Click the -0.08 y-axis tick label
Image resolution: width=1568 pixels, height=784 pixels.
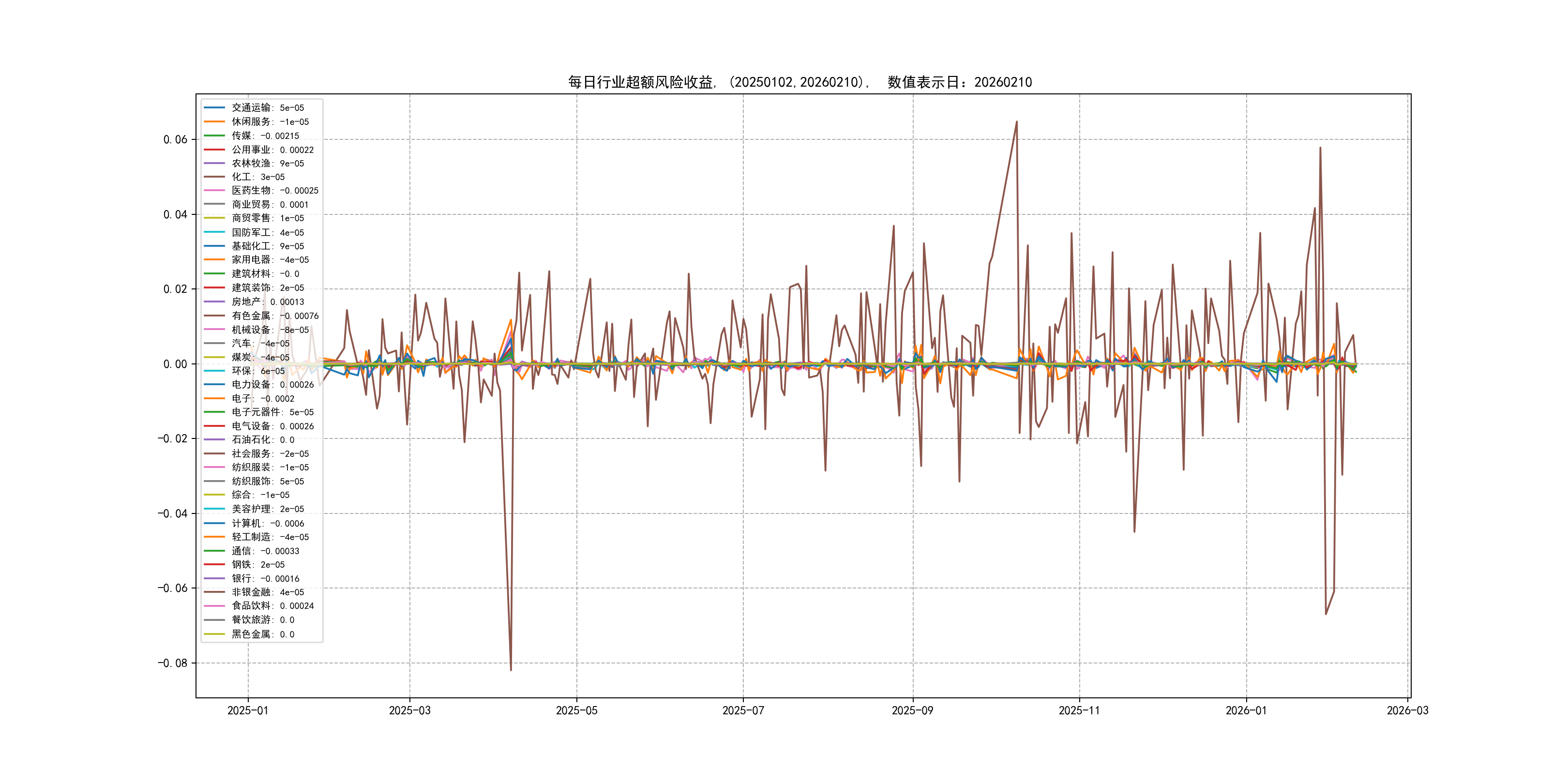[172, 663]
